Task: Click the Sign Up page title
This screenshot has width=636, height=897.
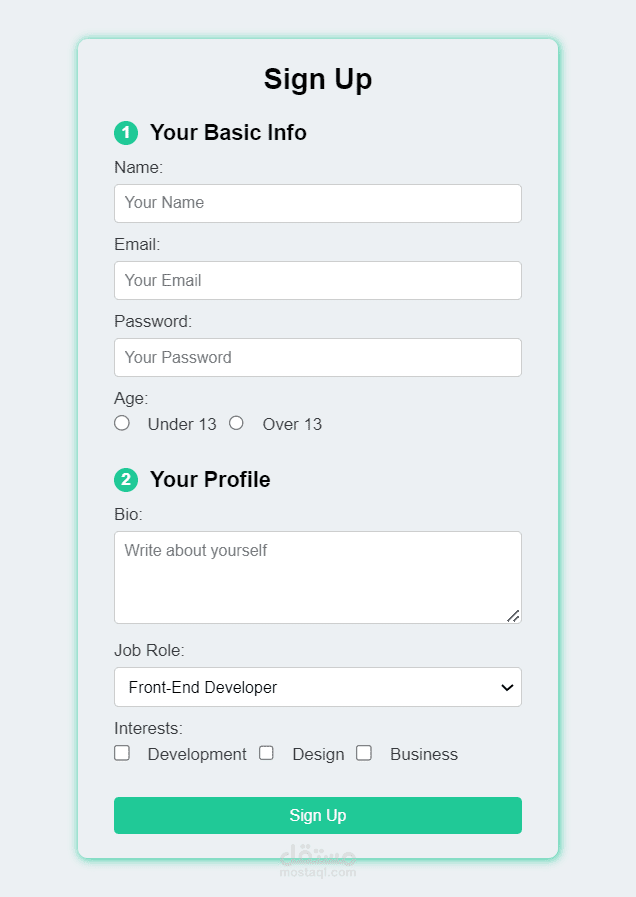Action: (318, 79)
